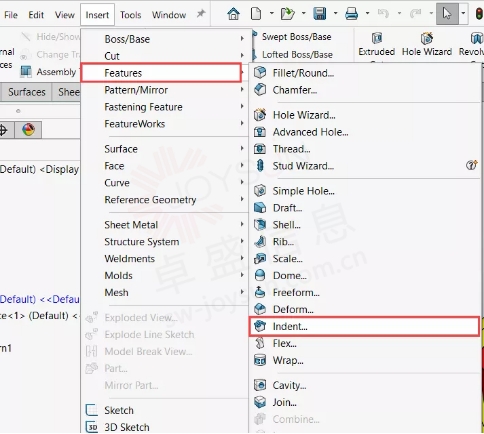The image size is (484, 434).
Task: Select the arrow cursor tool
Action: (447, 14)
